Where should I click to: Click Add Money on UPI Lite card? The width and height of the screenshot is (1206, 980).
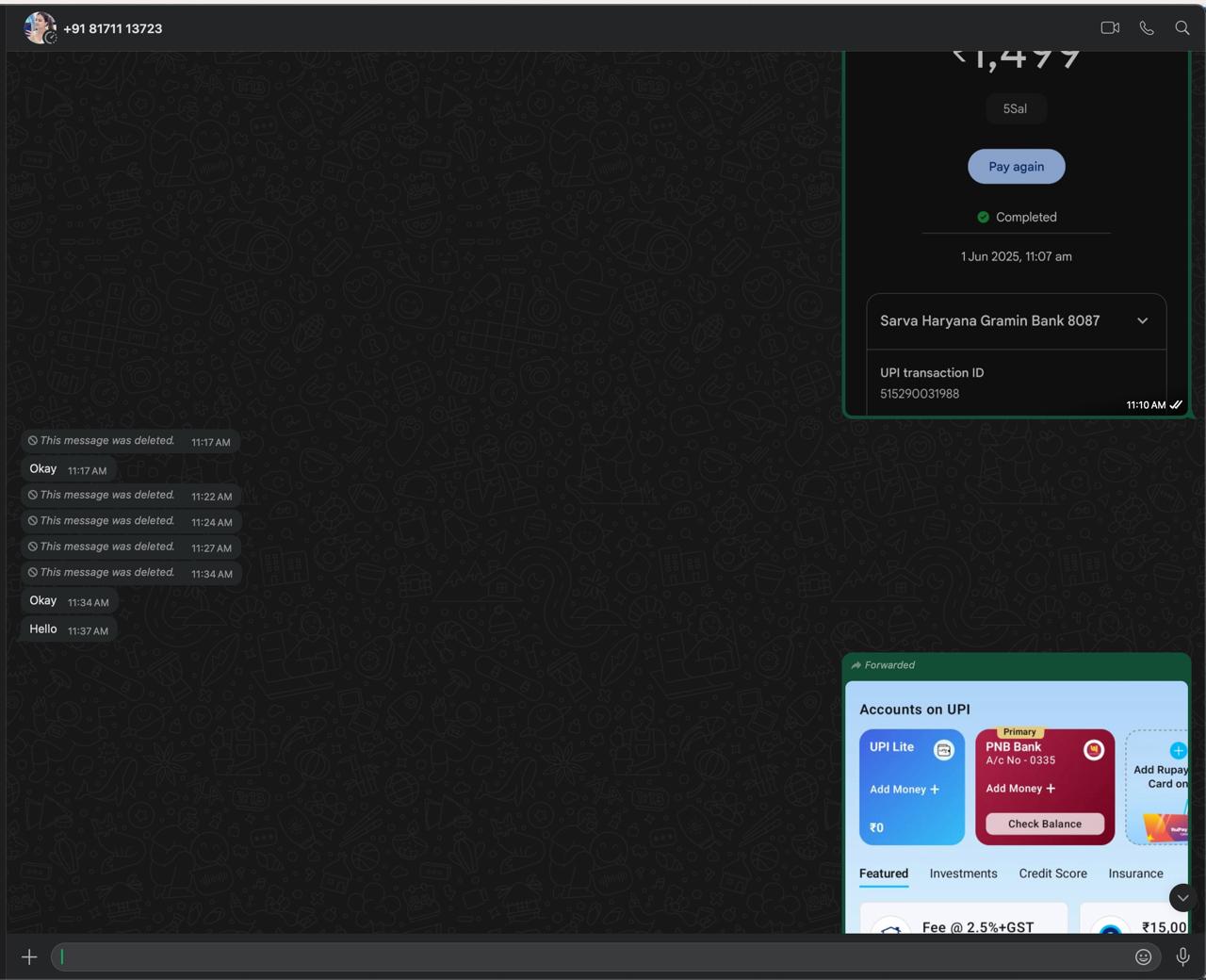[x=904, y=790]
